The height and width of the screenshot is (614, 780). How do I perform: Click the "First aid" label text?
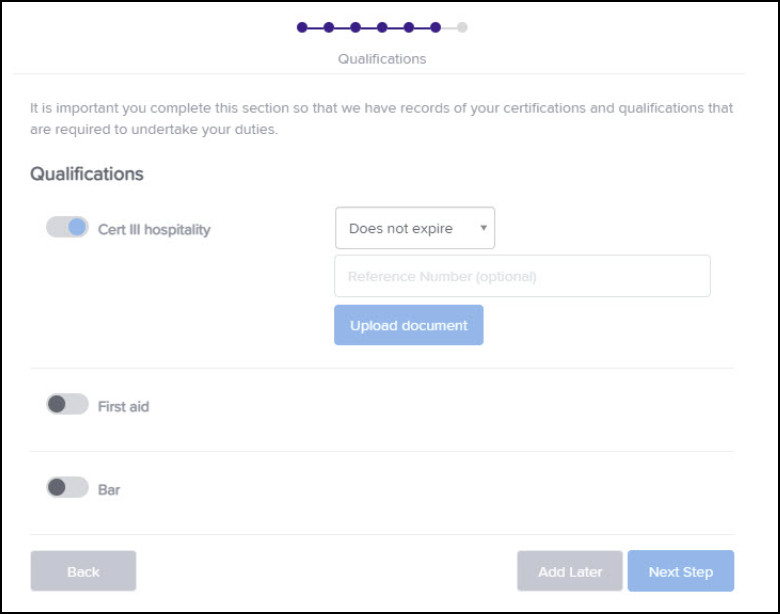click(x=123, y=407)
